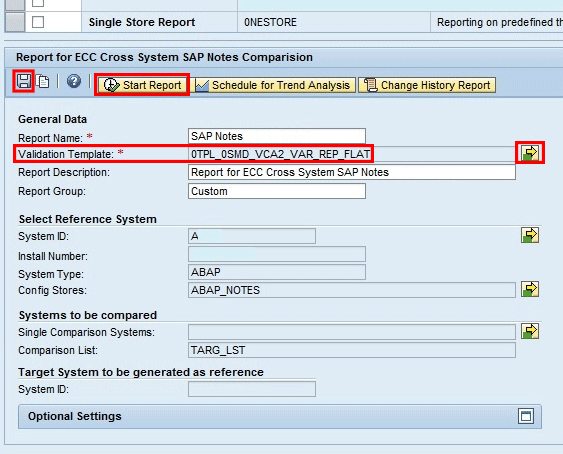The image size is (563, 454).
Task: Click Report Group field with Custom
Action: [x=277, y=191]
